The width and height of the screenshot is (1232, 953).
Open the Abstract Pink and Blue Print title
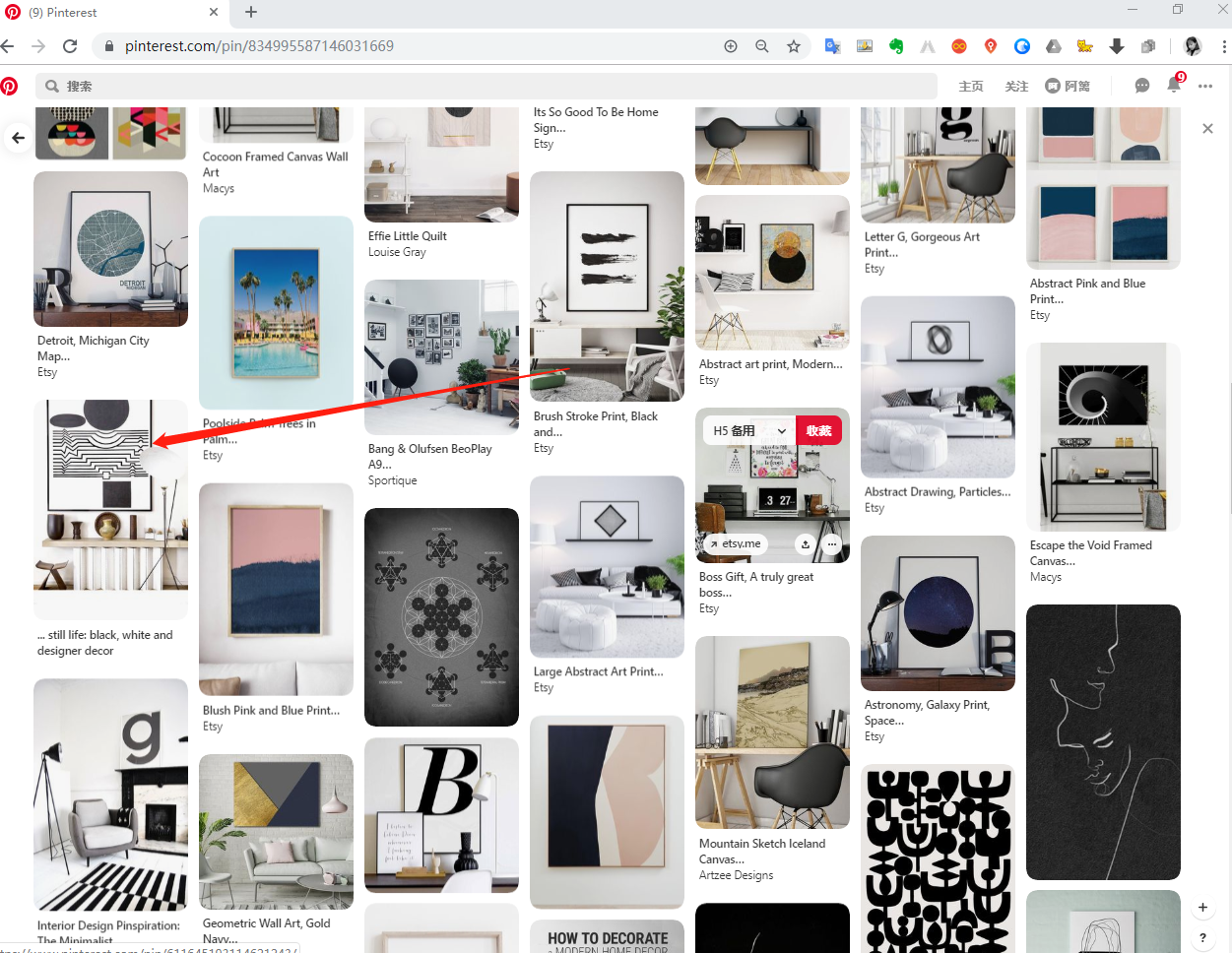(1088, 291)
